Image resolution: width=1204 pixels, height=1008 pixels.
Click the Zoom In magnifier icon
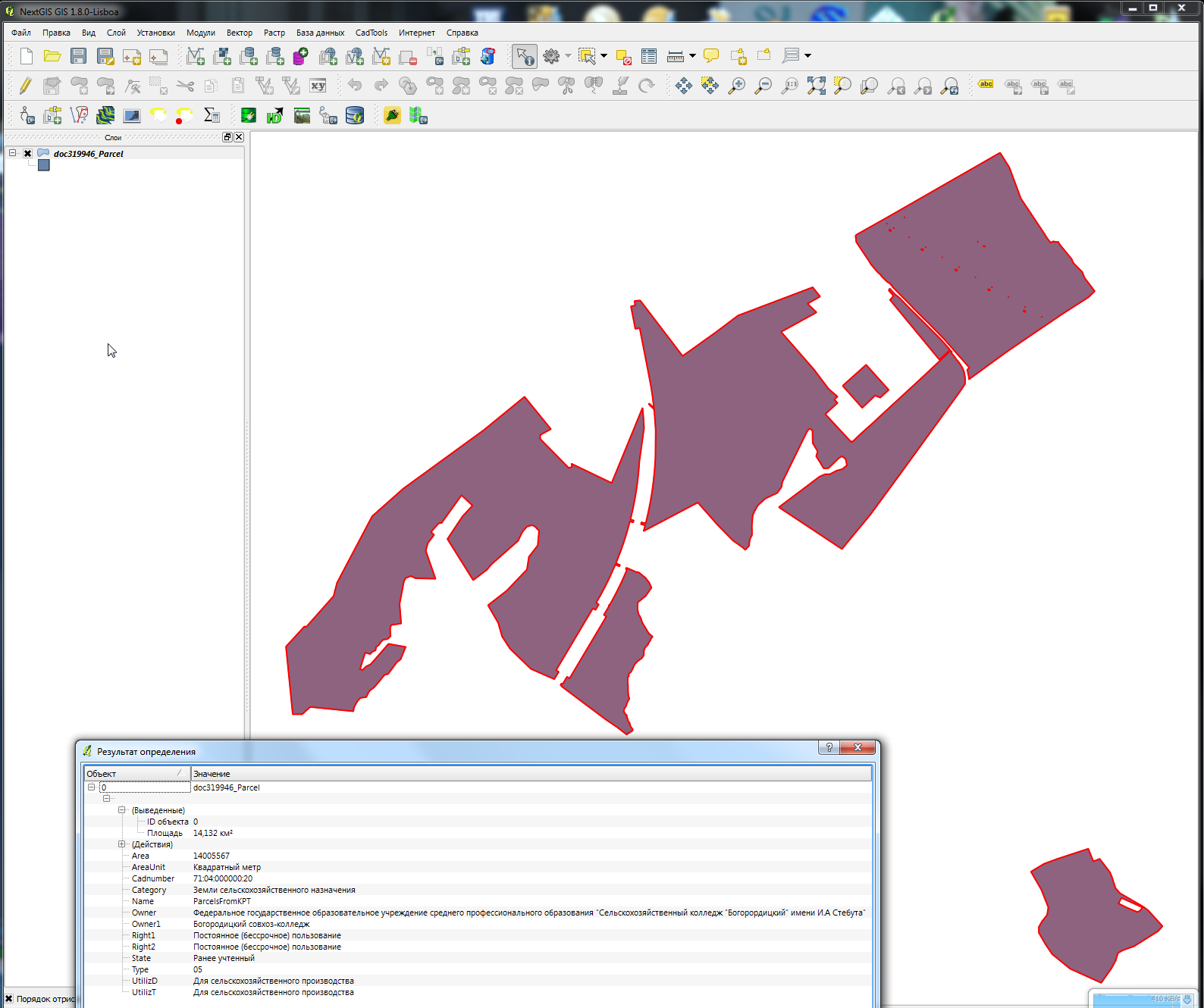tap(736, 86)
